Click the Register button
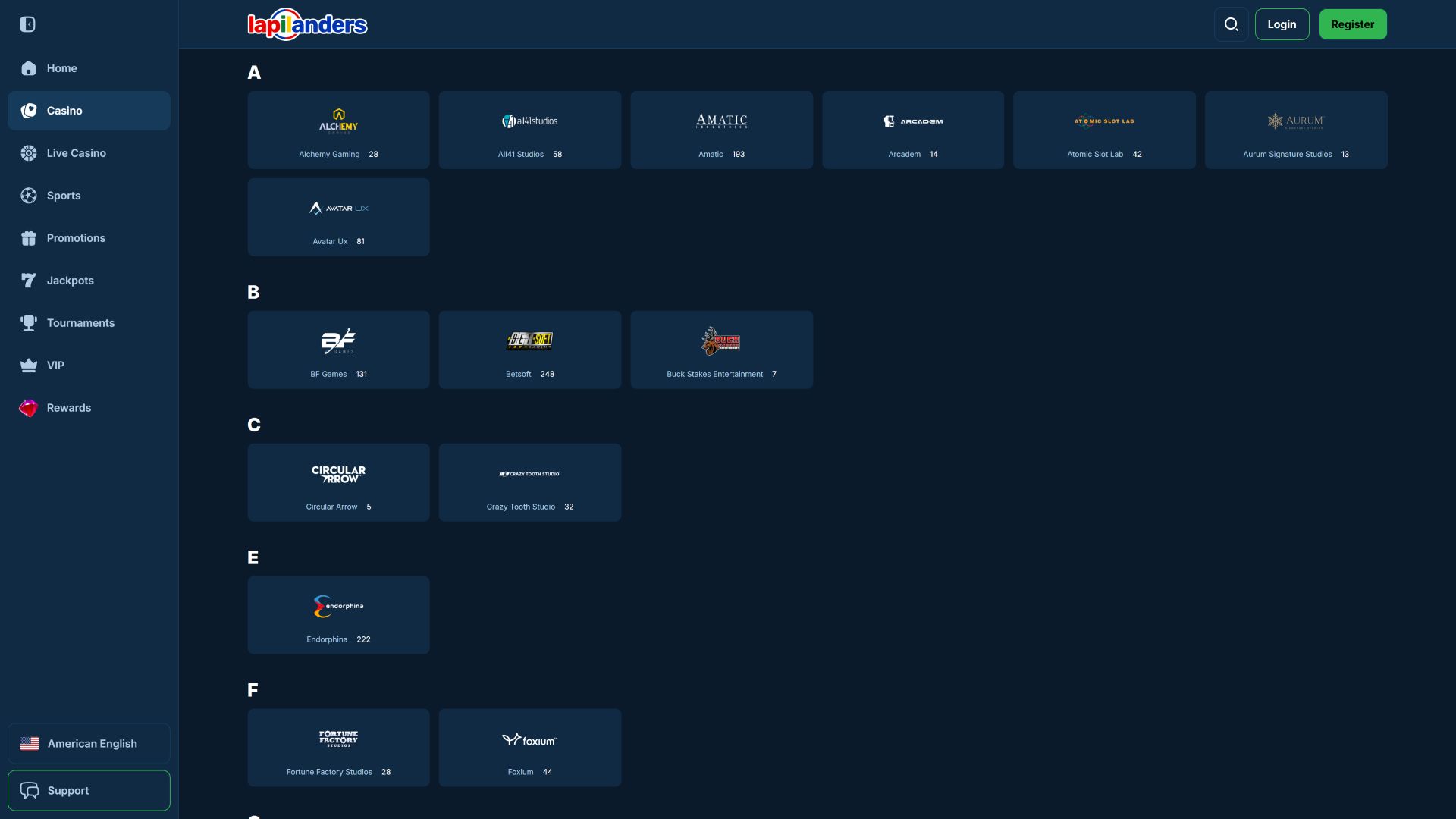 click(x=1353, y=24)
